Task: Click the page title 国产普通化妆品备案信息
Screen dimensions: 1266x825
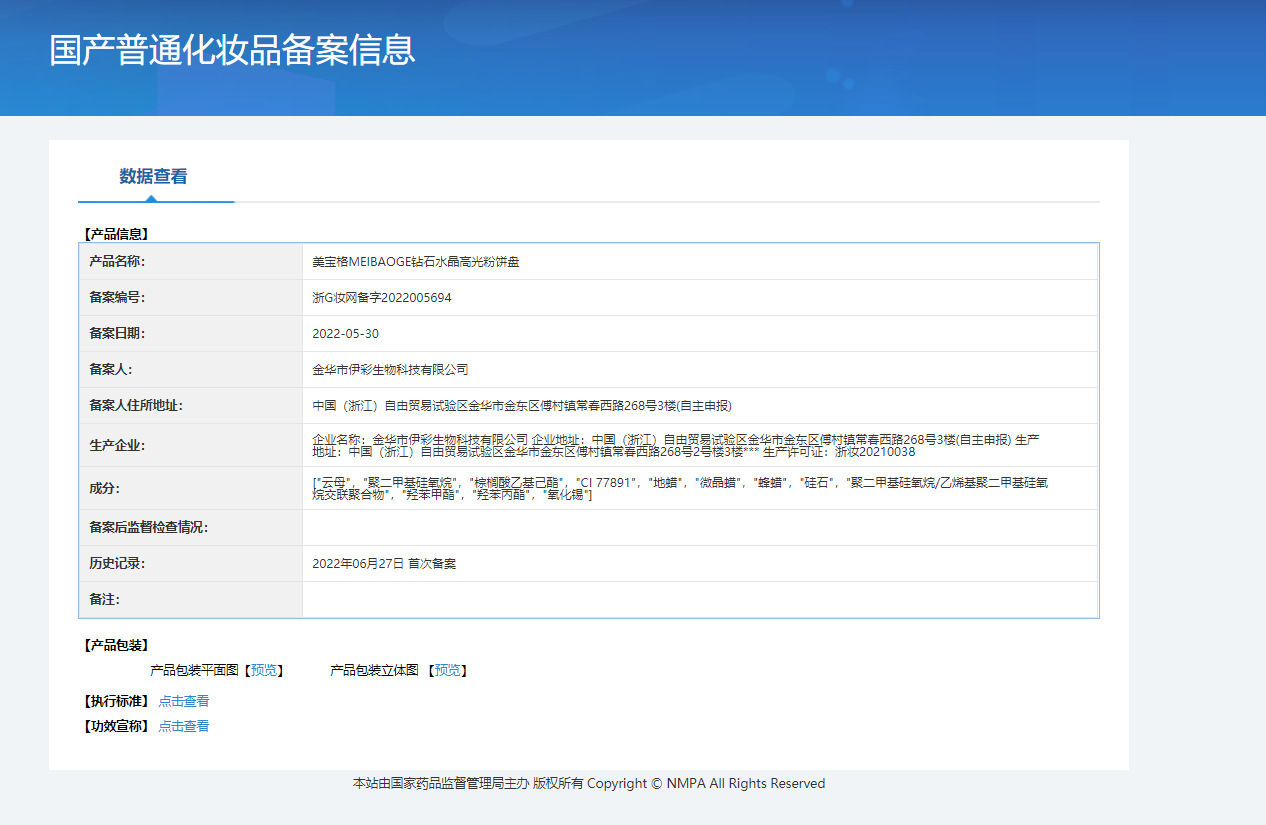Action: [232, 50]
